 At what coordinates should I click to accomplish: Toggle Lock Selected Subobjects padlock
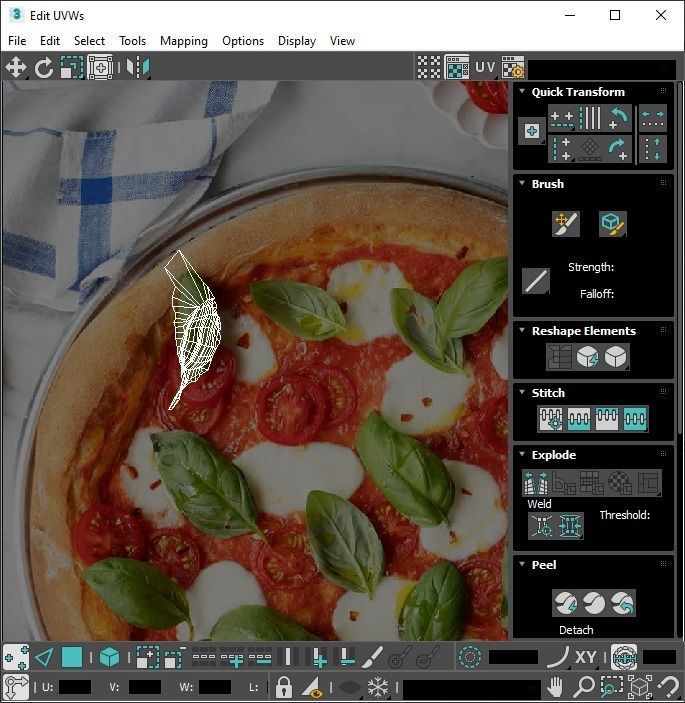[283, 686]
